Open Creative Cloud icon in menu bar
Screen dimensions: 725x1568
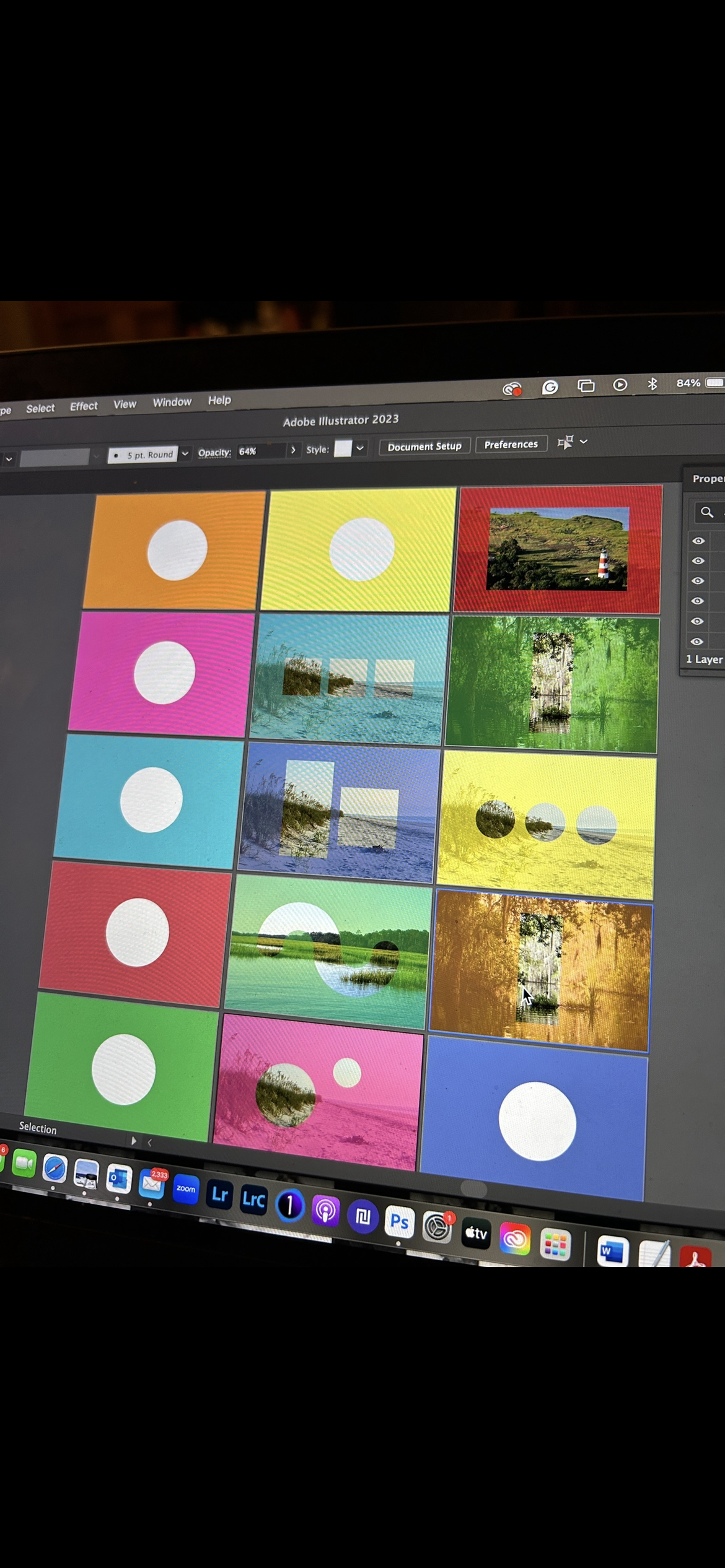point(512,389)
